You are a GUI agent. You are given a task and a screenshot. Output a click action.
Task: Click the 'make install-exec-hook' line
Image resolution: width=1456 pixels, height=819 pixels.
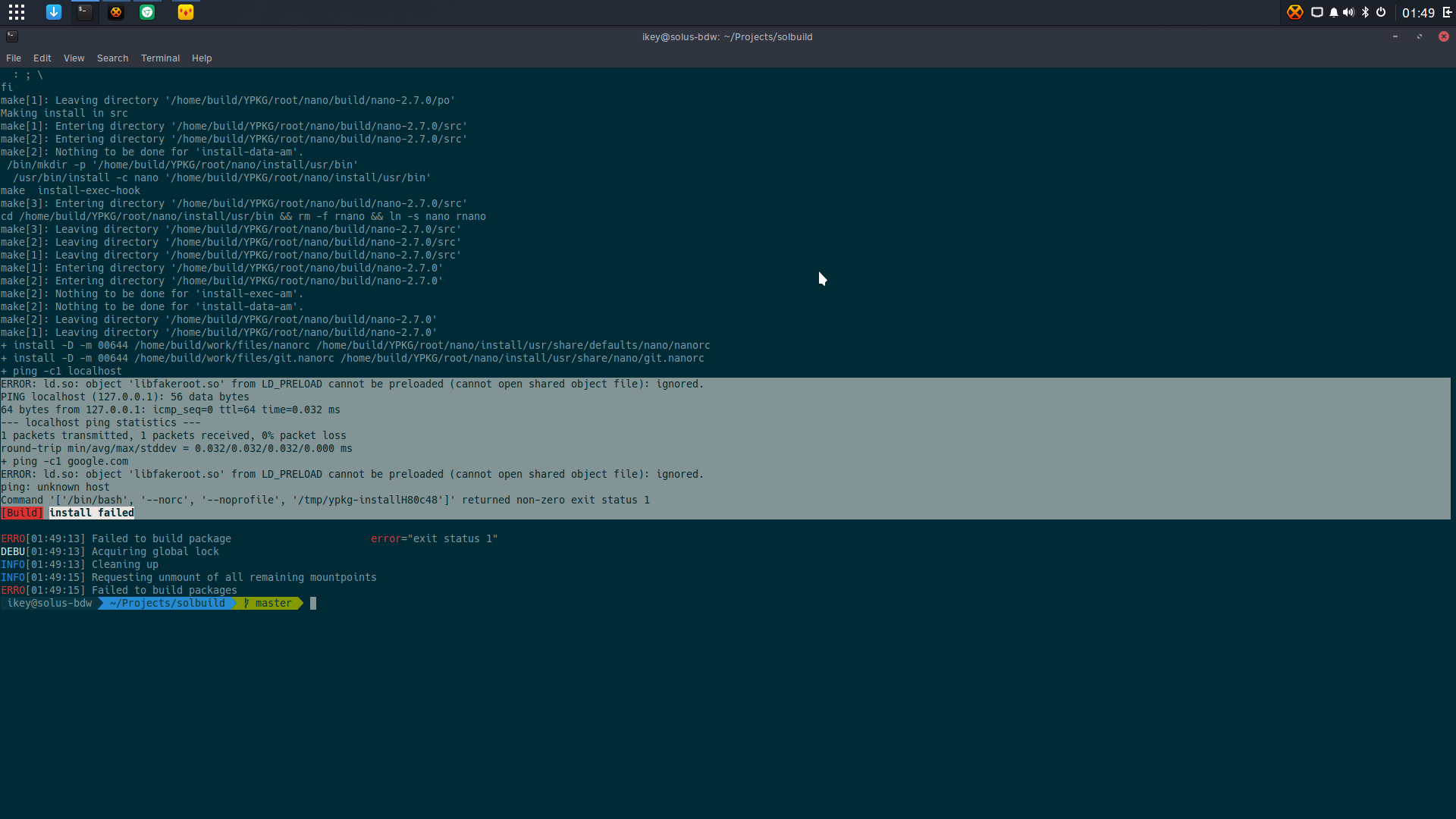71,191
